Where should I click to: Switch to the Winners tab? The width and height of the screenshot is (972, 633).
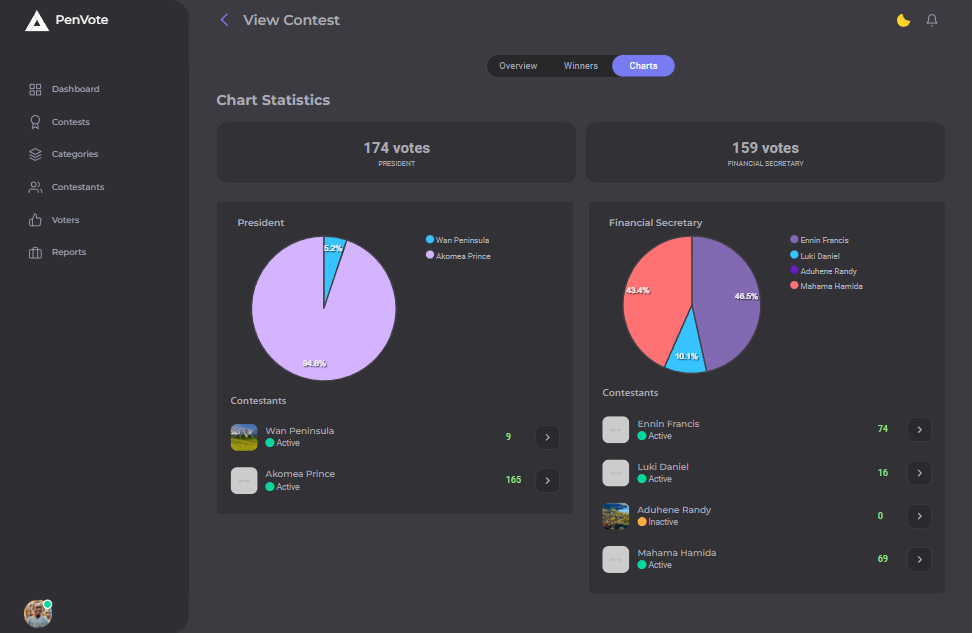[x=581, y=66]
